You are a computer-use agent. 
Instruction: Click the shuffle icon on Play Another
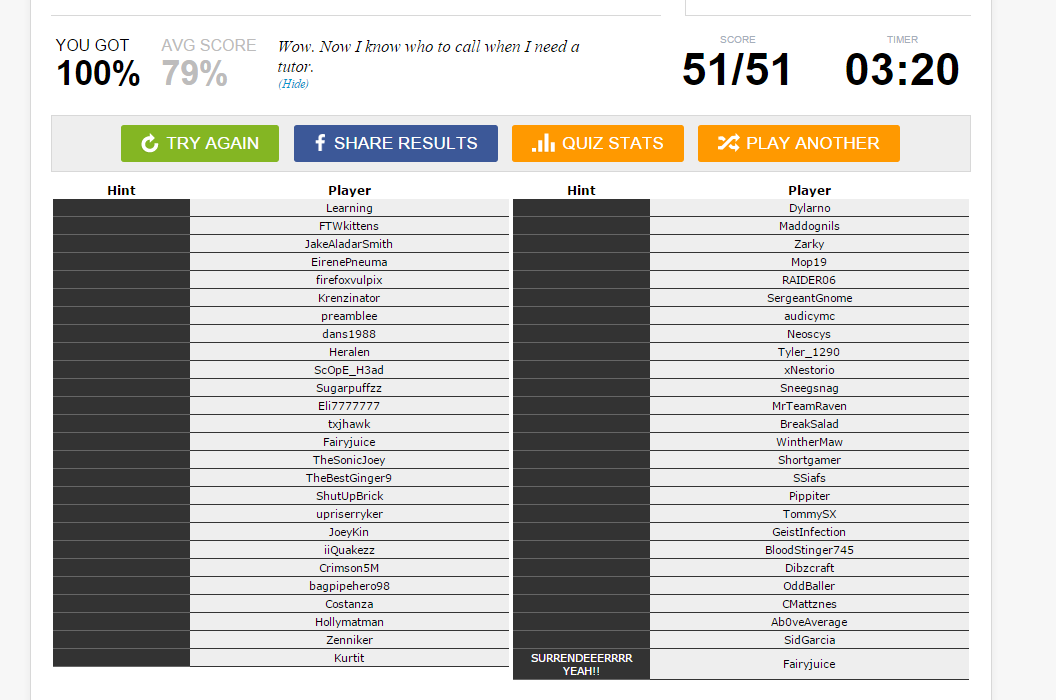pos(728,143)
